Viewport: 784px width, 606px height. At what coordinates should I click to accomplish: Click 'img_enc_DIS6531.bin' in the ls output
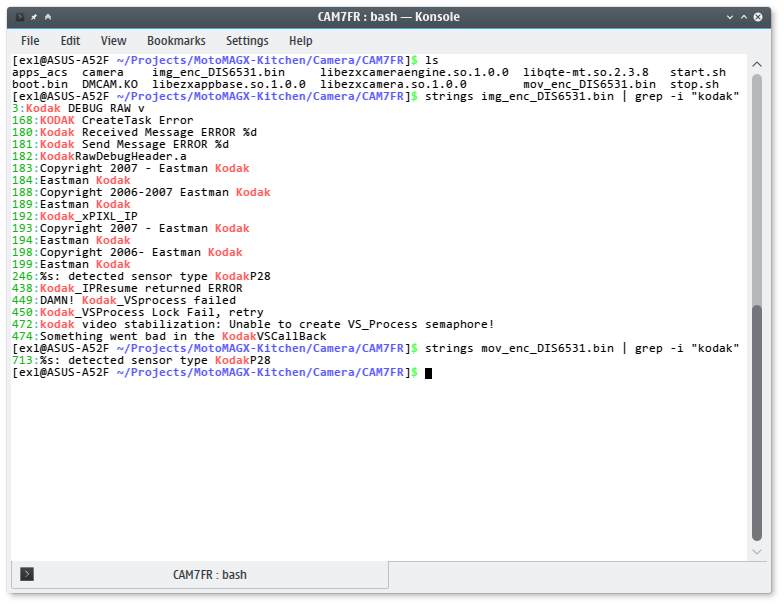point(218,72)
